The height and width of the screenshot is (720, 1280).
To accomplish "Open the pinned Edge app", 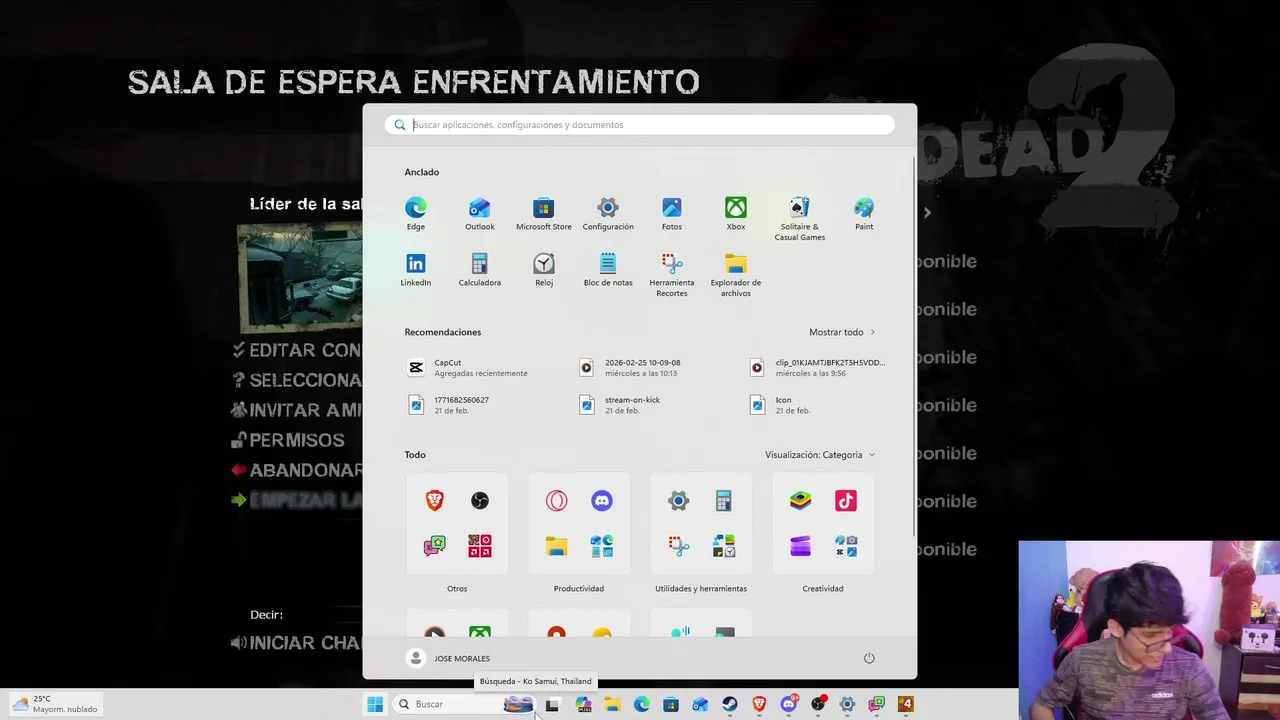I will coord(416,213).
